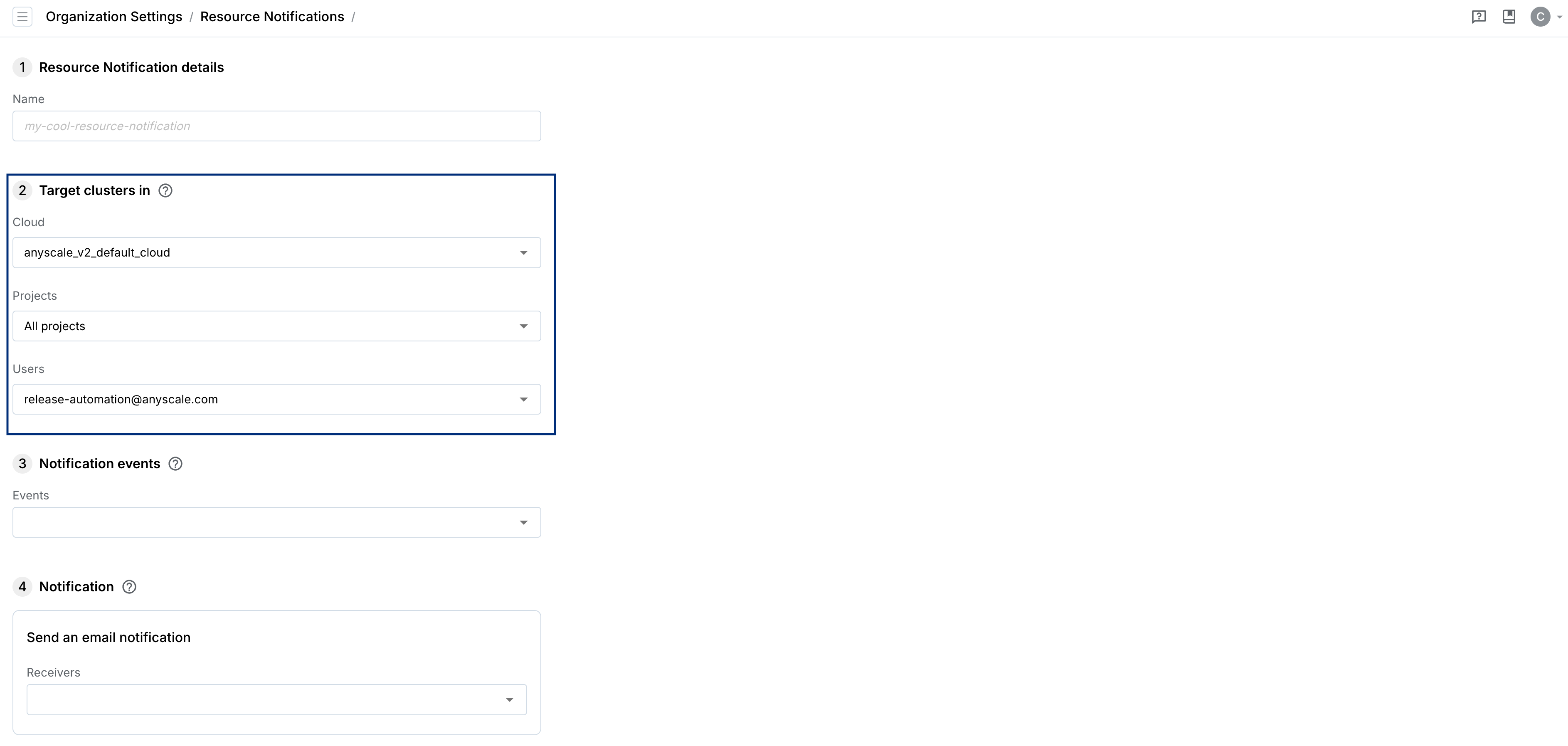Click the help icon next to Target clusters

(164, 190)
